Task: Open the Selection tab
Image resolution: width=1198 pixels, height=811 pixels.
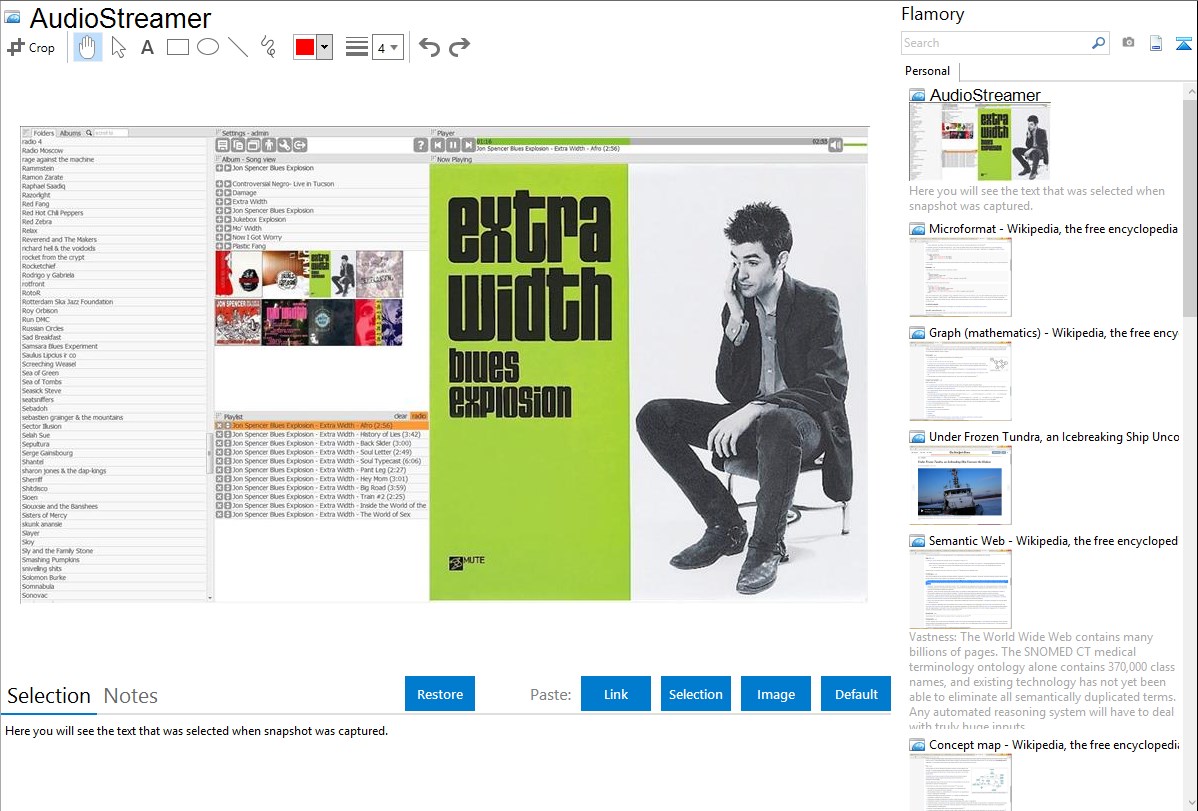Action: pyautogui.click(x=49, y=696)
